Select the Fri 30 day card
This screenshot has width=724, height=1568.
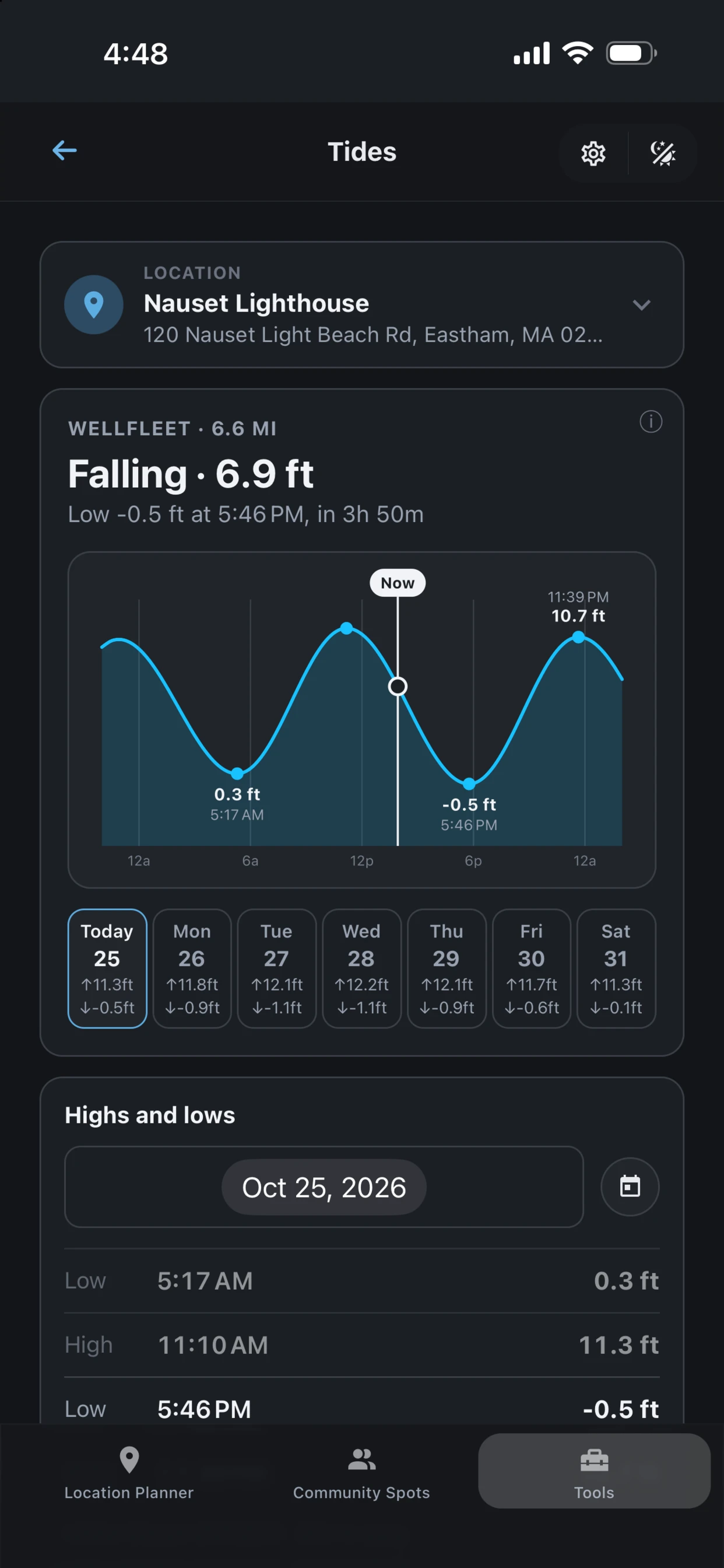point(531,968)
